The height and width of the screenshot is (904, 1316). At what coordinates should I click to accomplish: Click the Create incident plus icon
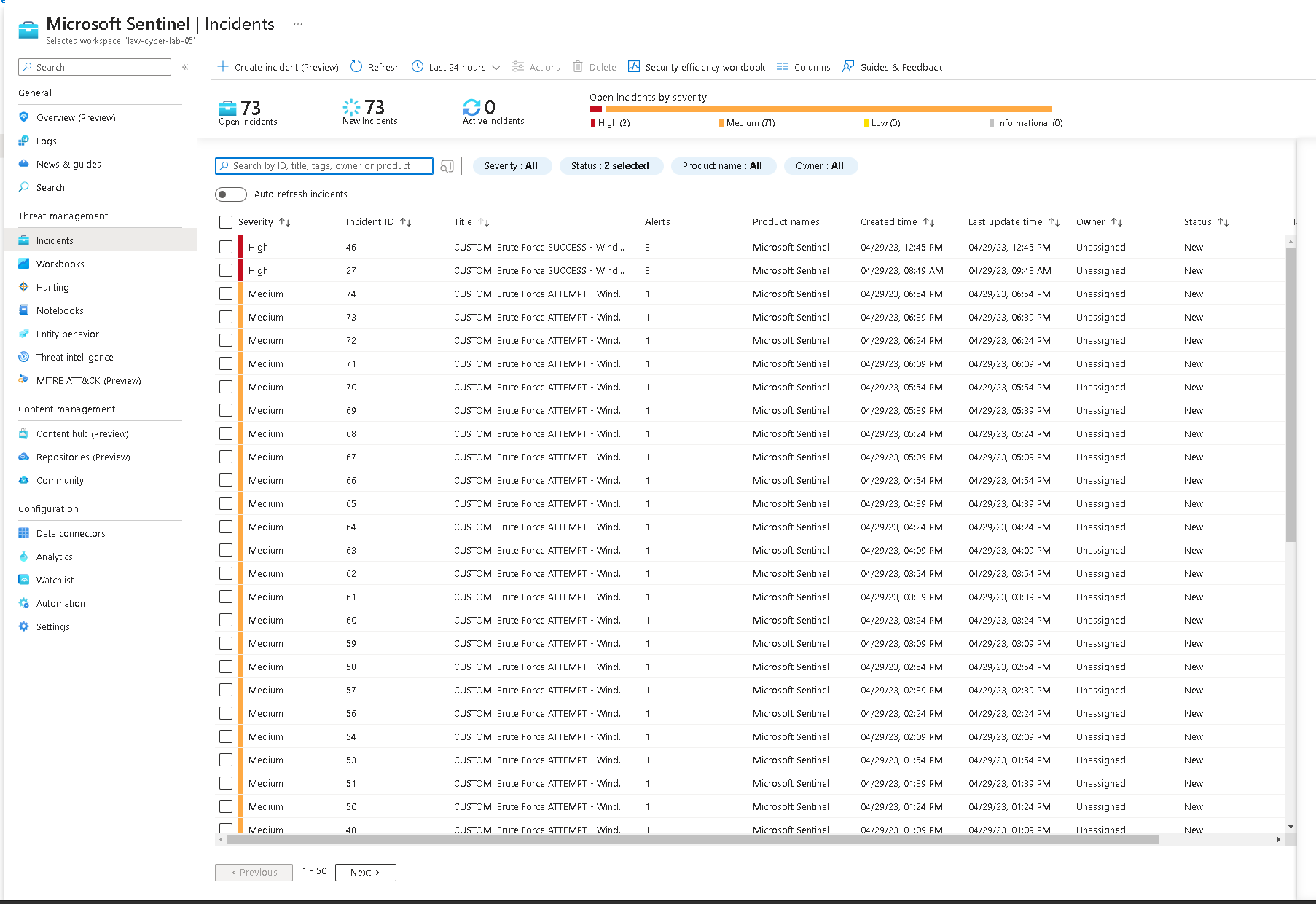coord(223,66)
